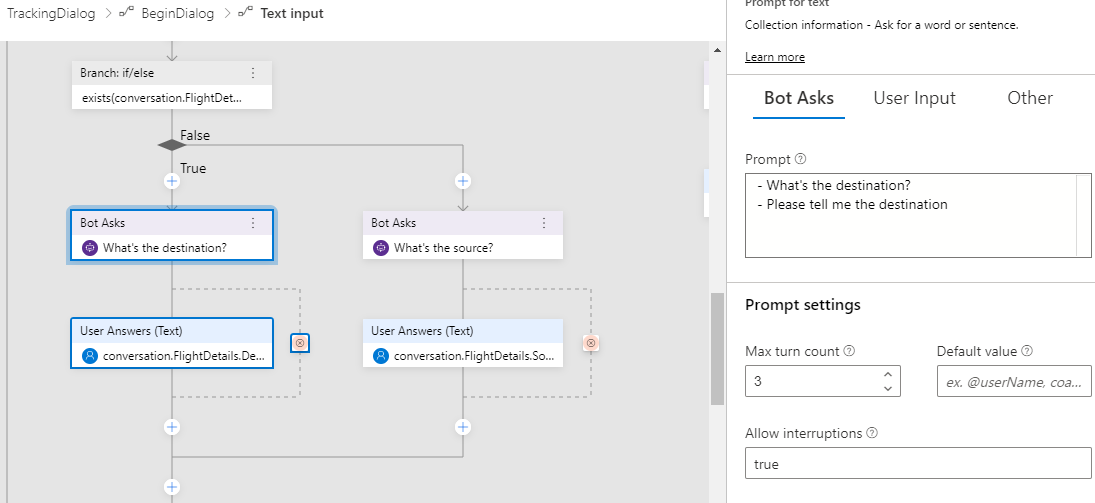Click the error icon beside the source User Answers node
1095x503 pixels.
coord(591,343)
